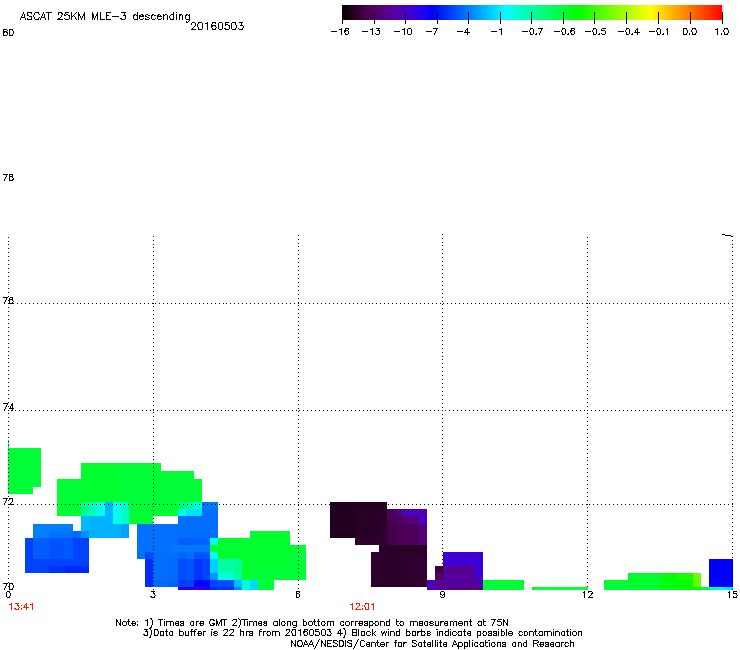Click the -0.7 color scale label
740x650 pixels.
[532, 32]
